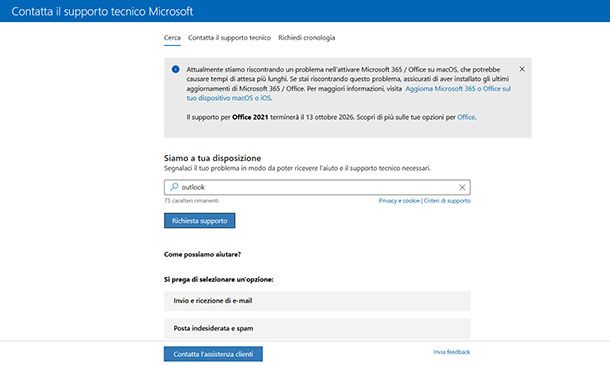Open Criteri di supporto link

[x=447, y=201]
